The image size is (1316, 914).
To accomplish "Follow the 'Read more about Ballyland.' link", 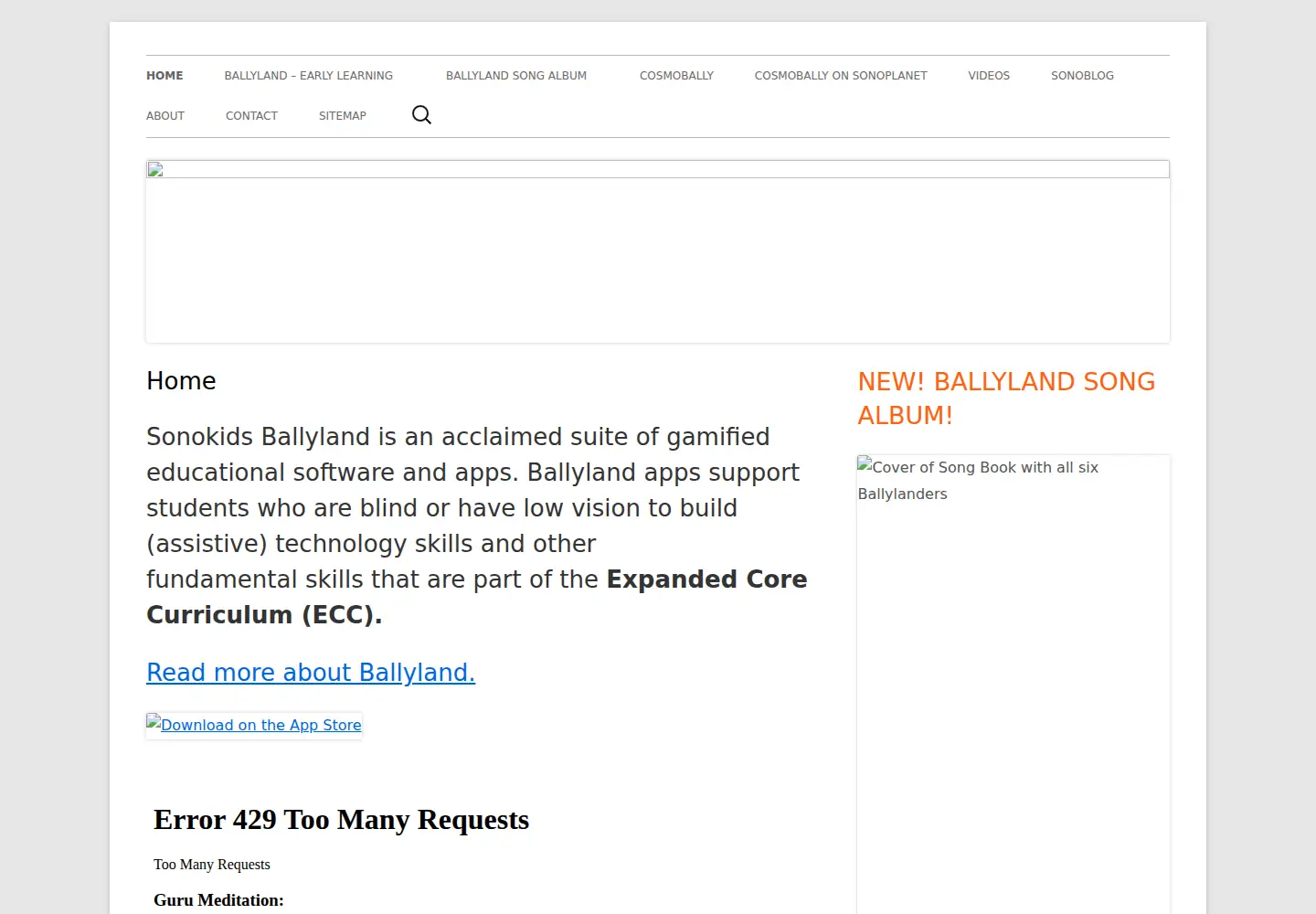I will [311, 673].
